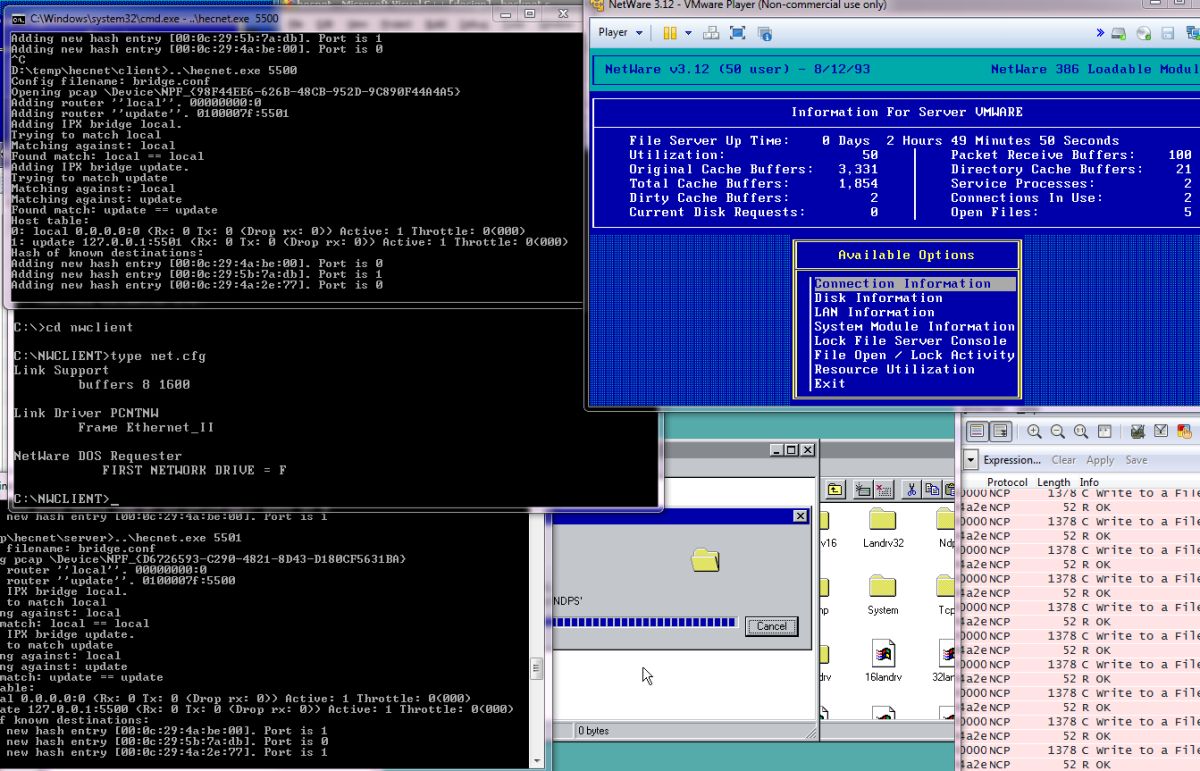Cancel the file copy progress dialog
The width and height of the screenshot is (1200, 771).
pyautogui.click(x=772, y=626)
